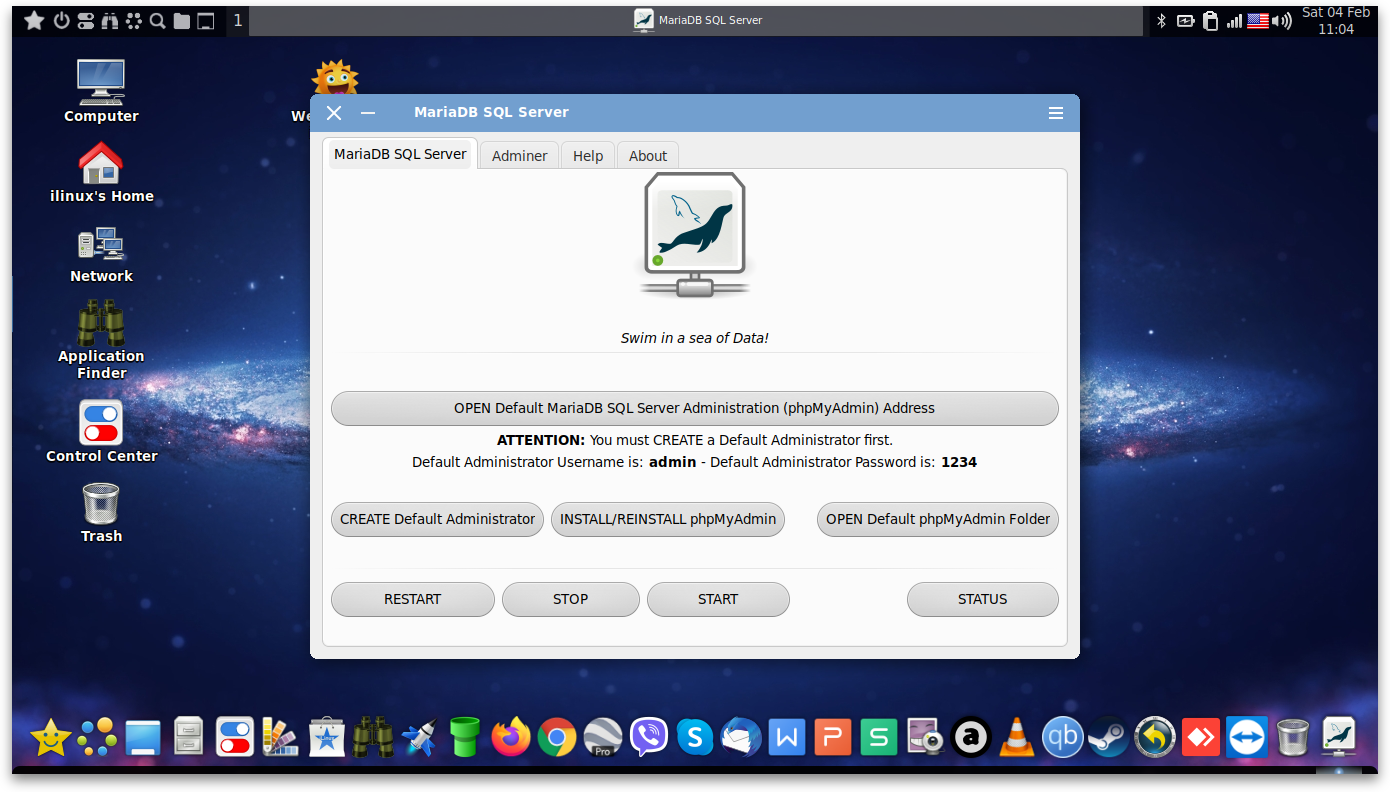Open Control Center desktop icon
Viewport: 1390px width, 792px height.
[x=101, y=432]
